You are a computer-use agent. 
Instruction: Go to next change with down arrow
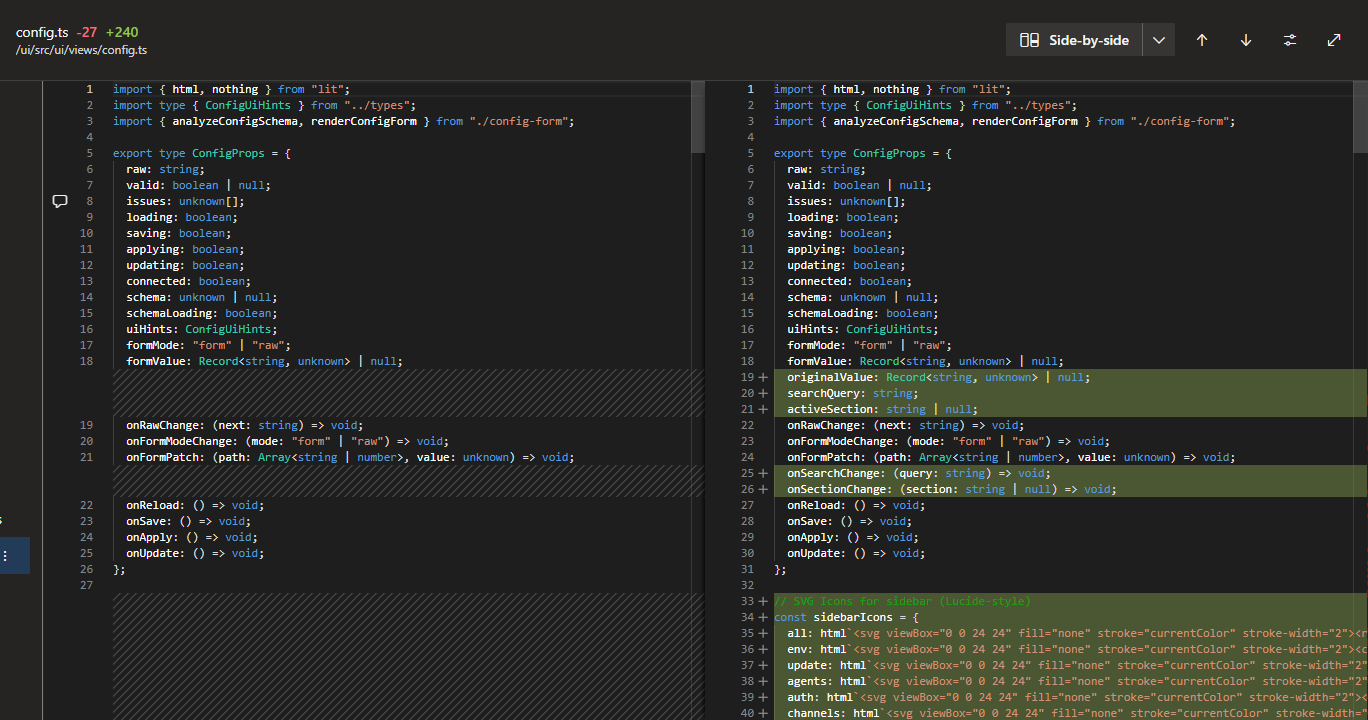coord(1246,40)
